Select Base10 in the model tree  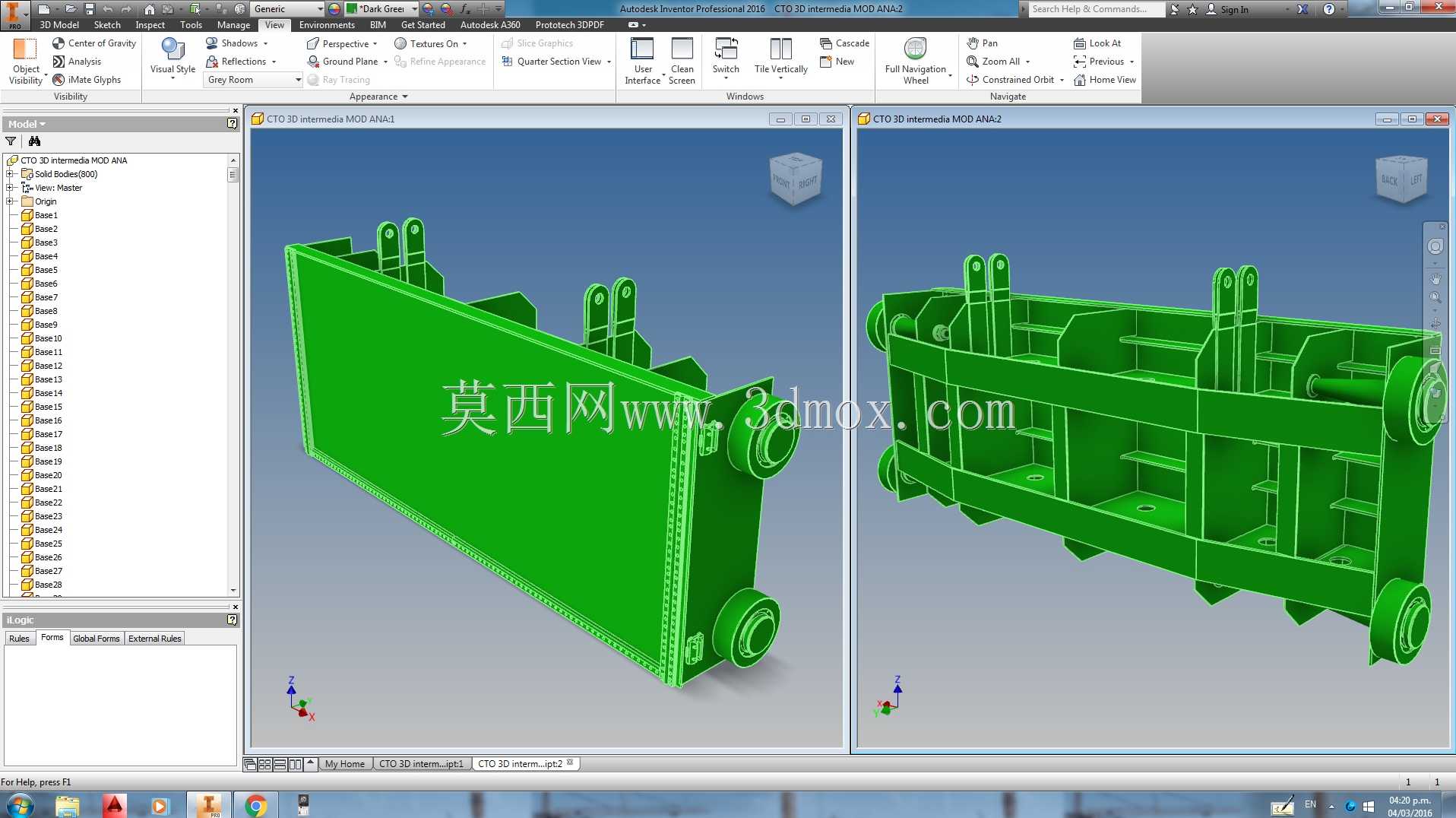pos(48,338)
